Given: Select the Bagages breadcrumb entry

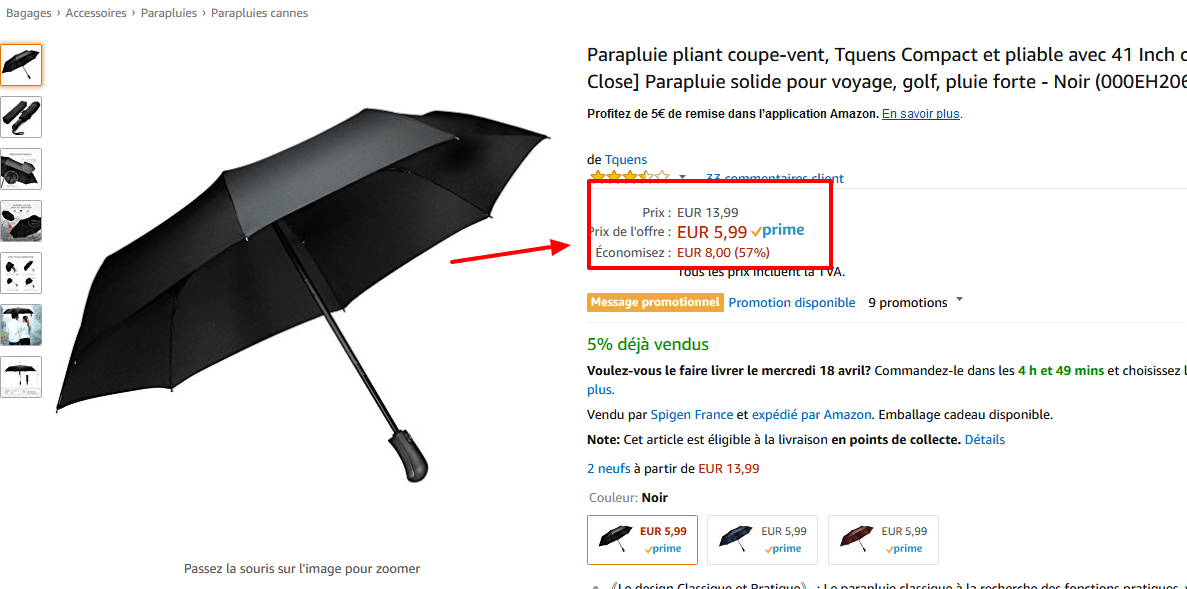Looking at the screenshot, I should [28, 12].
